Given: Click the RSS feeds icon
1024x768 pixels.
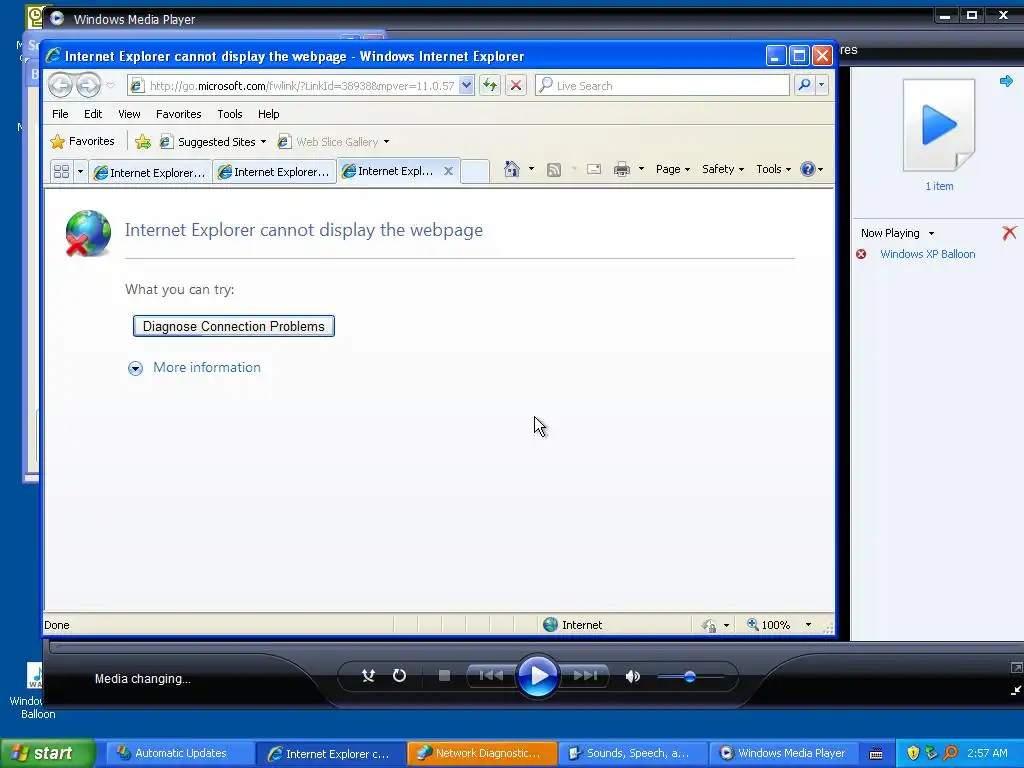Looking at the screenshot, I should tap(554, 170).
